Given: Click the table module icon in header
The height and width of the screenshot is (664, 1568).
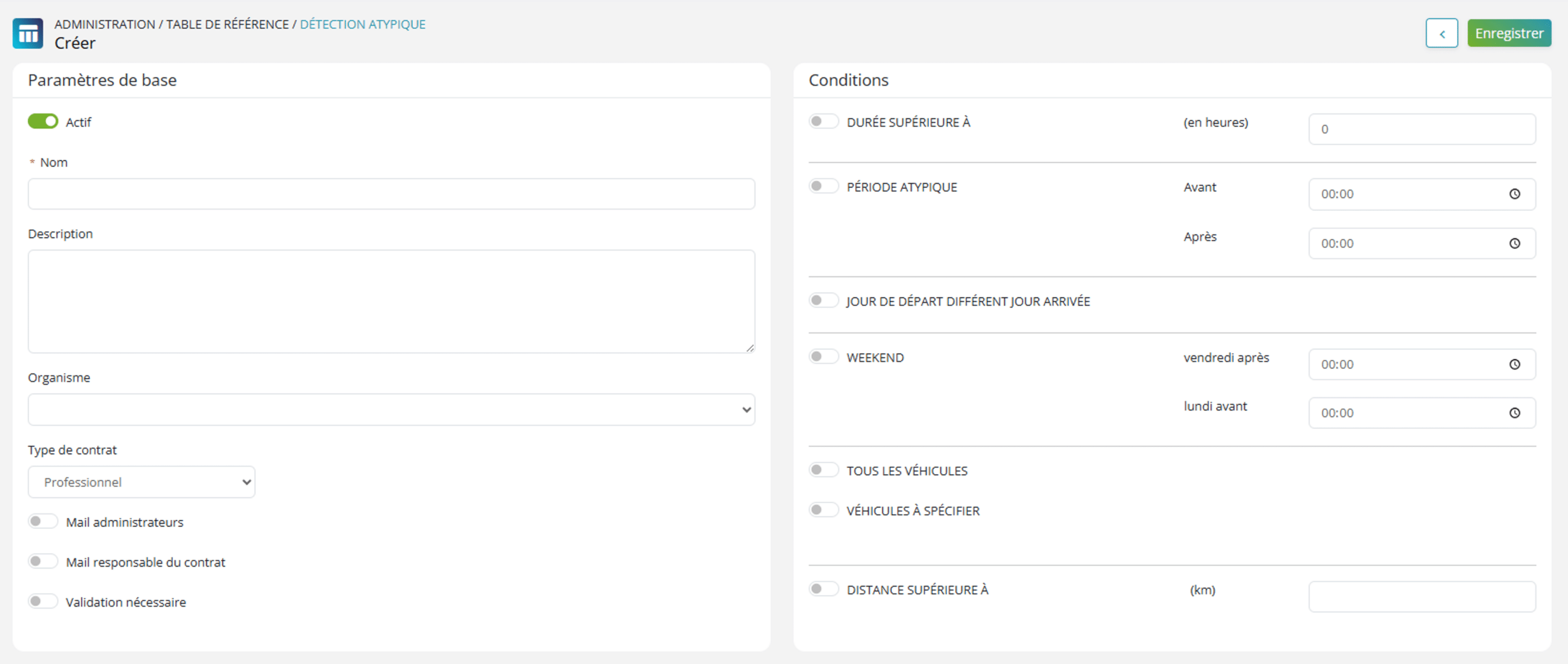Looking at the screenshot, I should point(27,34).
